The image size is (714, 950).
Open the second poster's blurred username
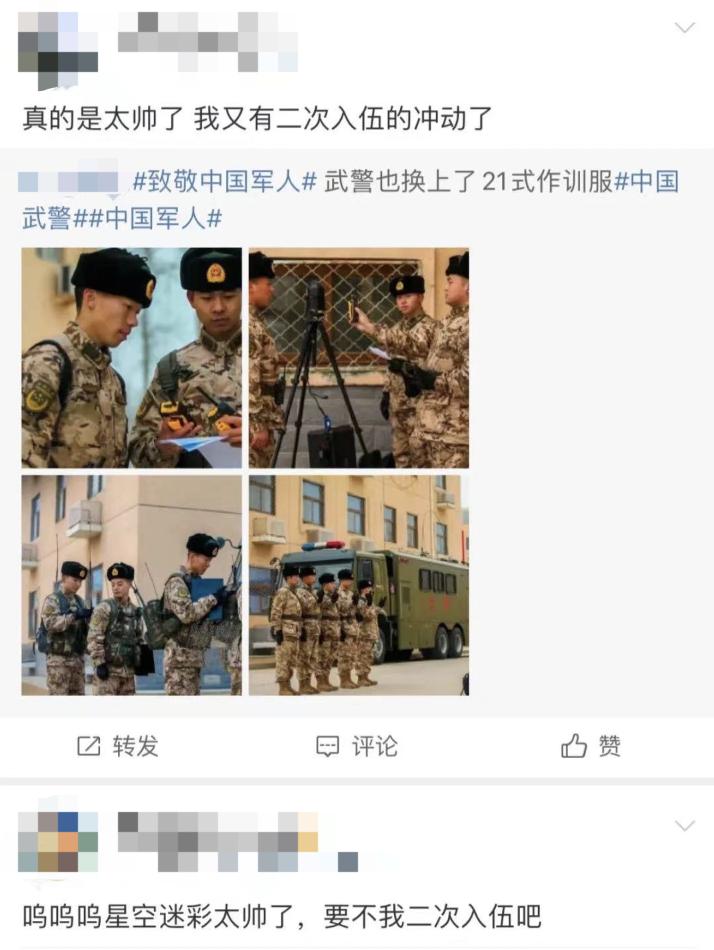click(238, 842)
